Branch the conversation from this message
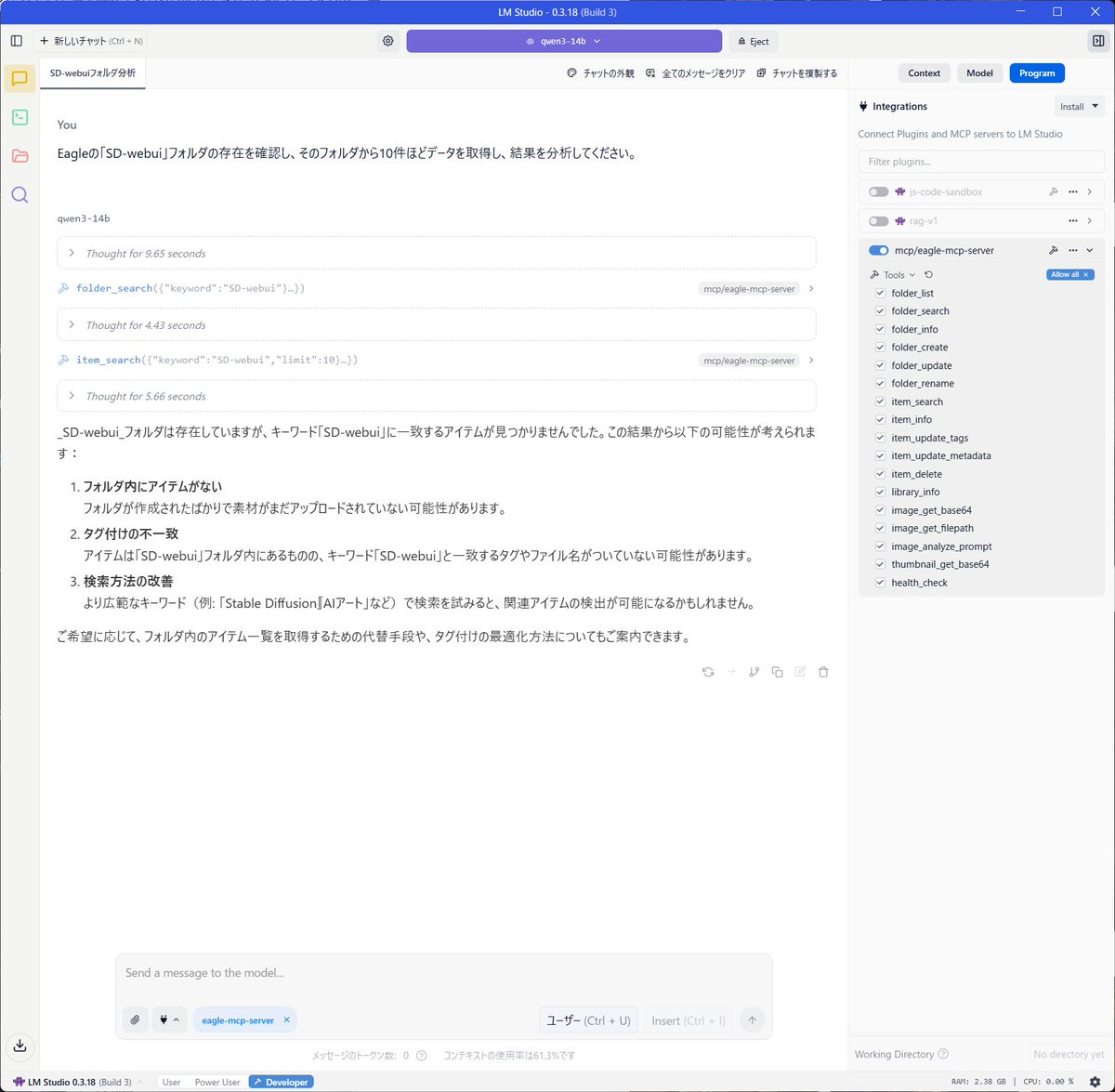This screenshot has width=1115, height=1092. (754, 672)
